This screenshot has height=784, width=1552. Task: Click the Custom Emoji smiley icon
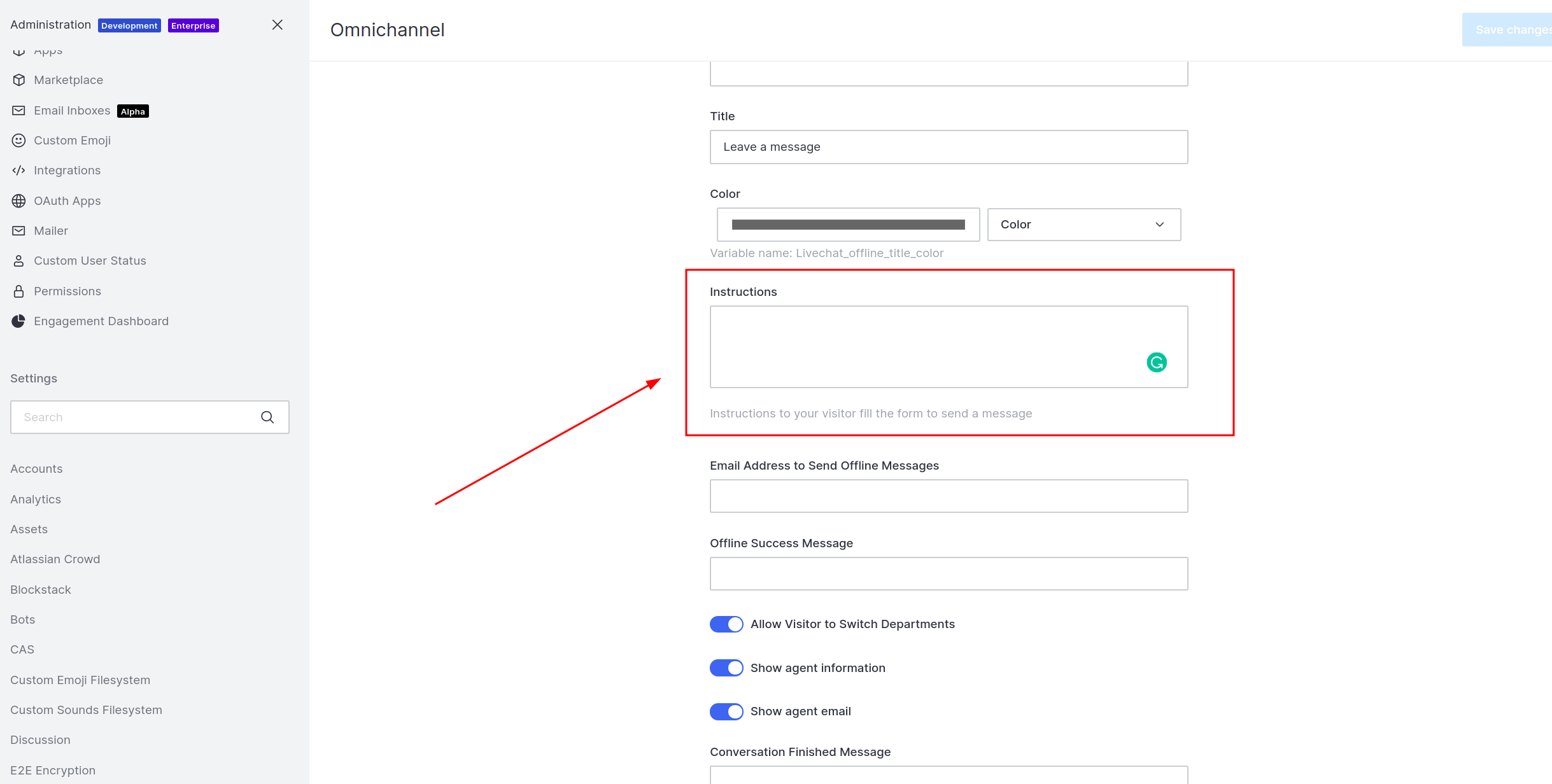click(19, 141)
